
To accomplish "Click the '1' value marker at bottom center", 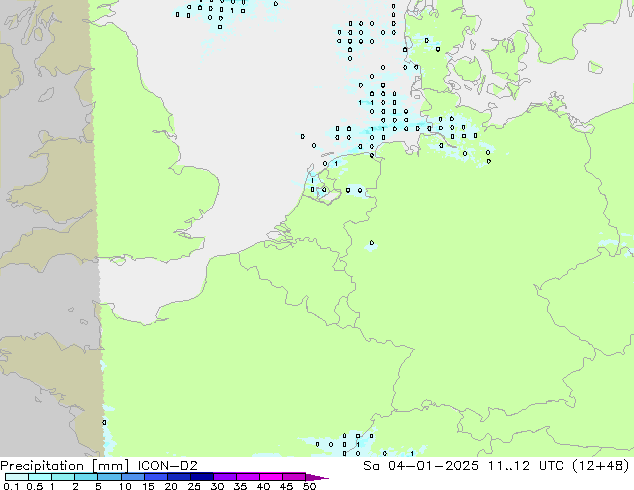I will click(x=412, y=453).
